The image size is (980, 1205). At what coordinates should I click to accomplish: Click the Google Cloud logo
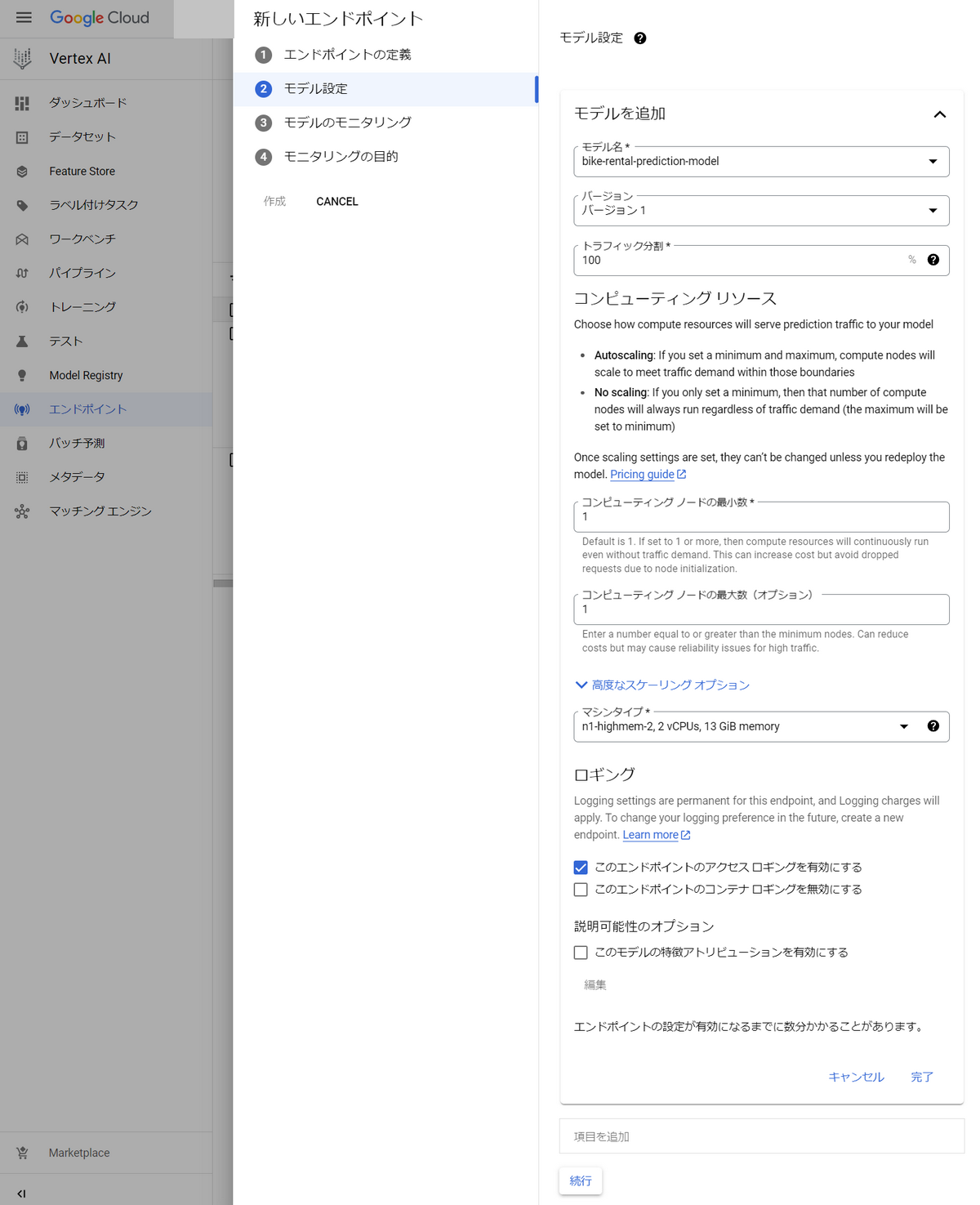click(x=100, y=18)
